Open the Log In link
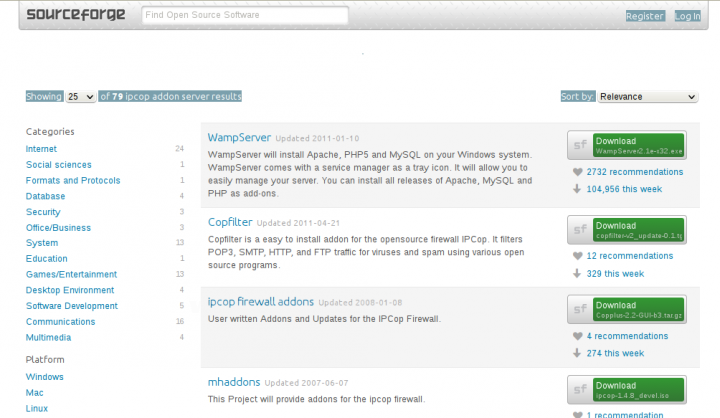Image resolution: width=720 pixels, height=418 pixels. (x=688, y=16)
